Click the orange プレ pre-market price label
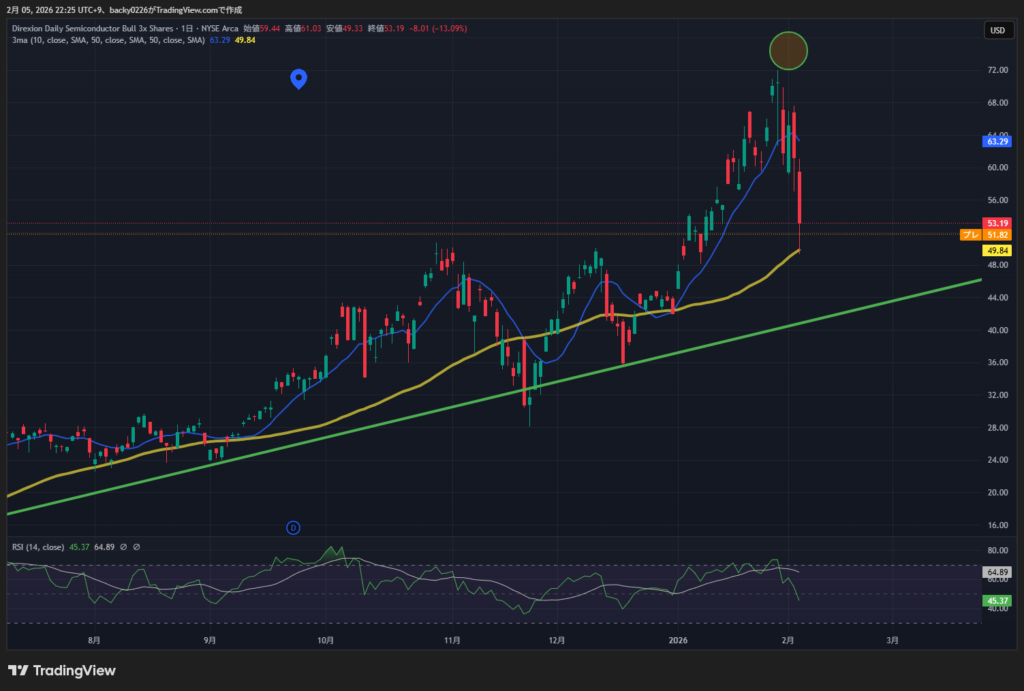 tap(969, 235)
